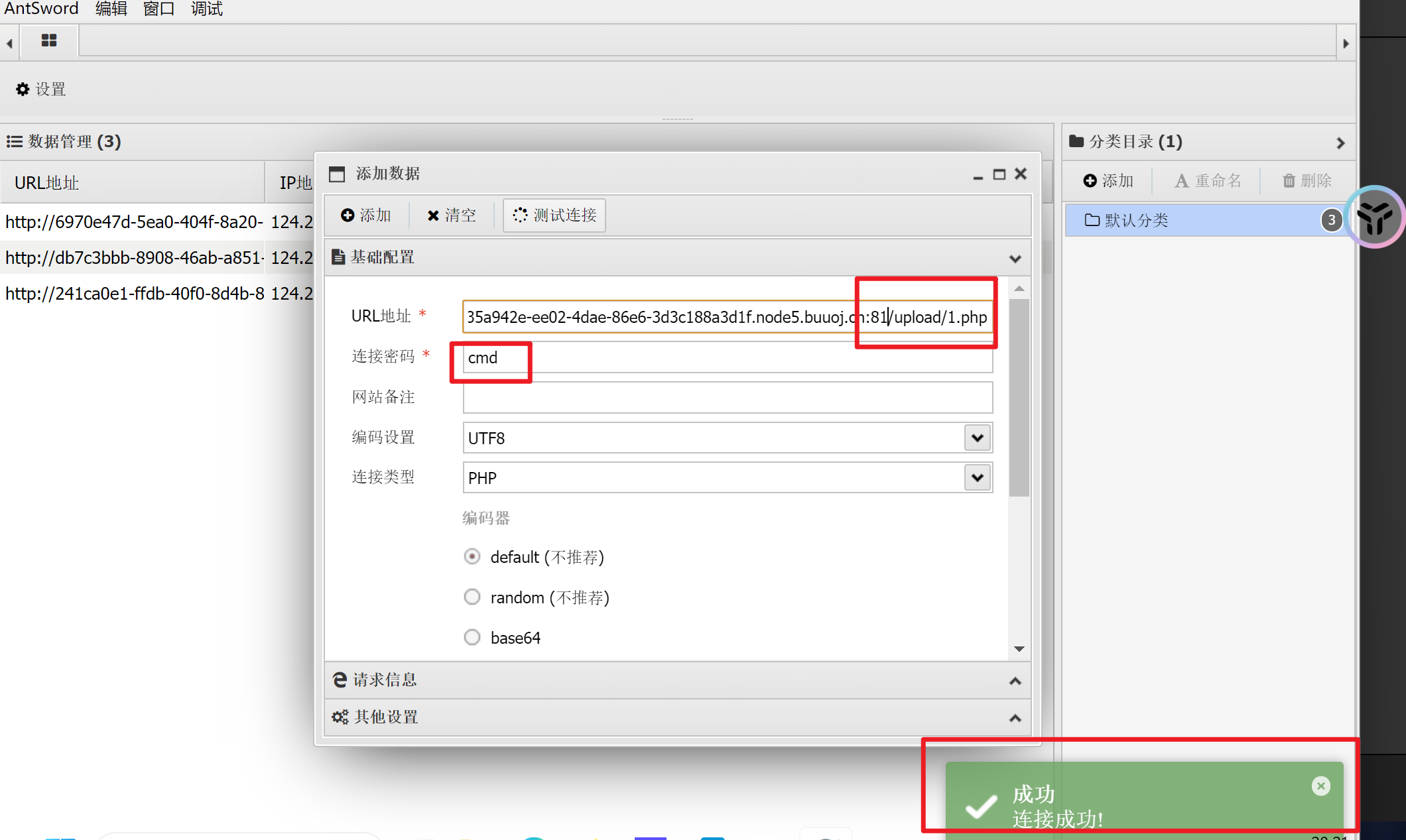Click the 添加数据 dialog window icon
The height and width of the screenshot is (840, 1406).
click(337, 174)
